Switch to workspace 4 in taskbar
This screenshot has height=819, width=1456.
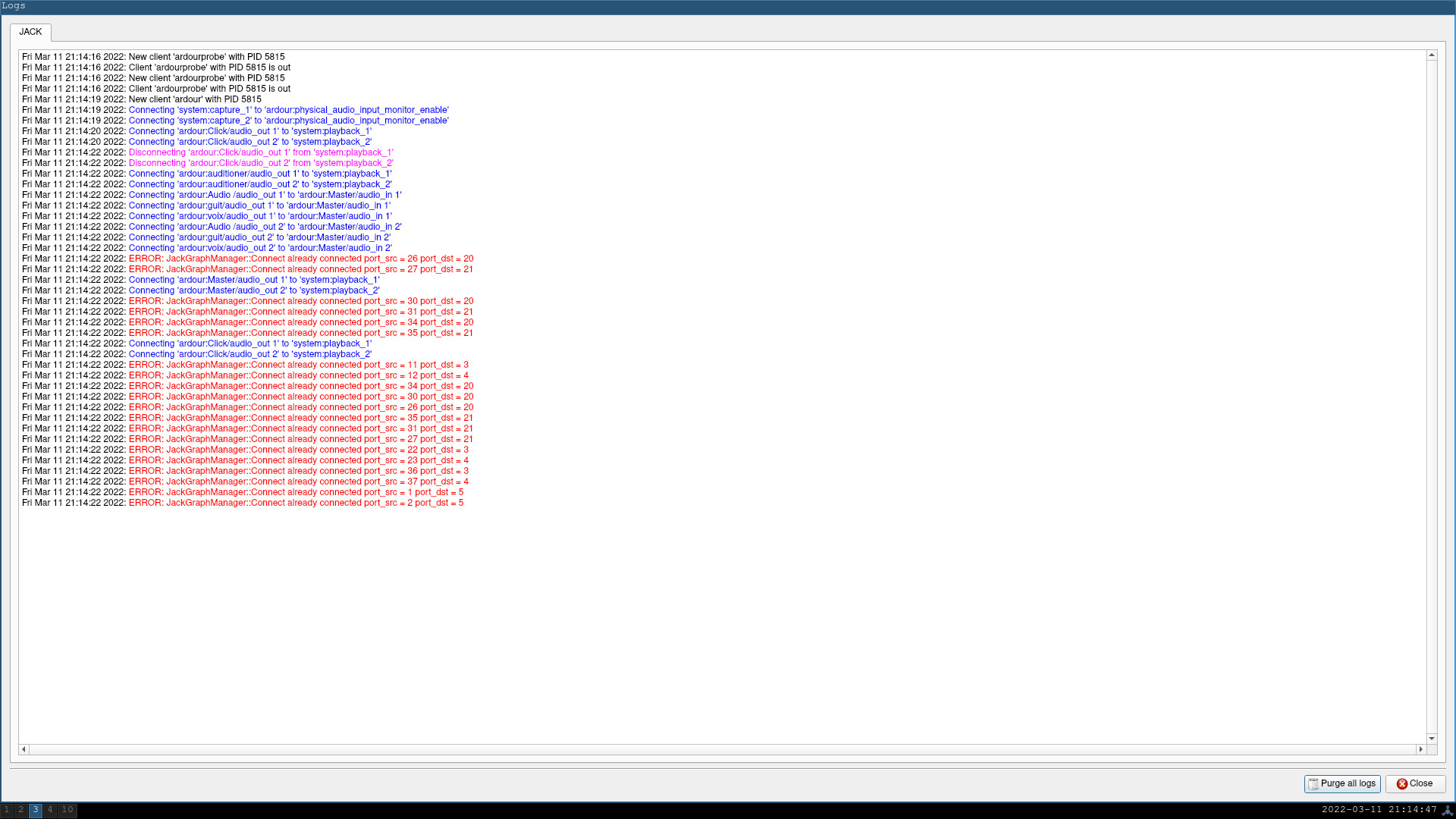(50, 810)
